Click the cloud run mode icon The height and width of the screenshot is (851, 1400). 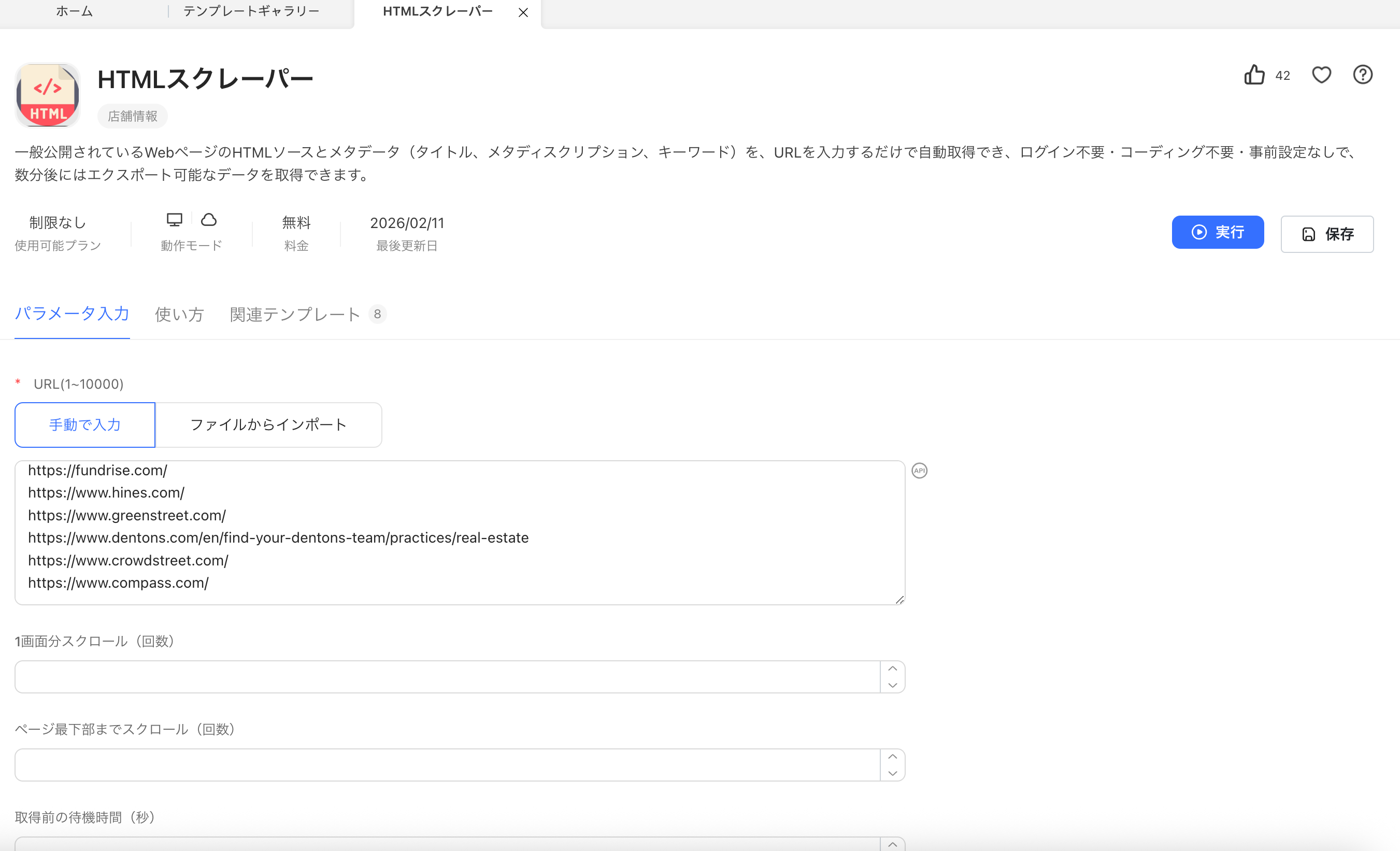coord(208,219)
